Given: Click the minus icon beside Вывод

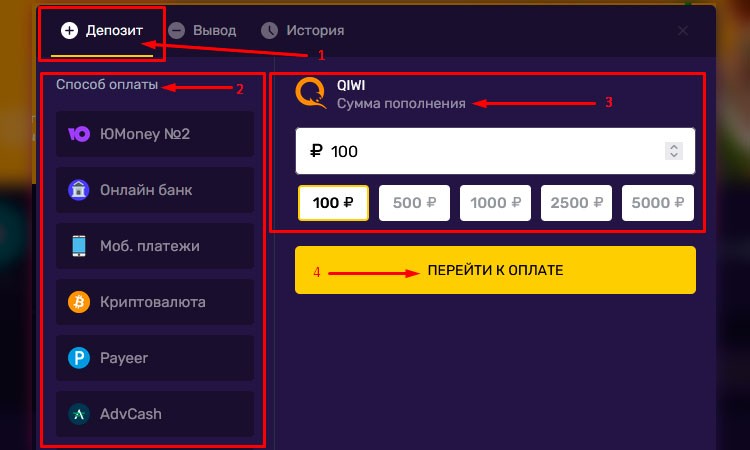Looking at the screenshot, I should (x=176, y=31).
